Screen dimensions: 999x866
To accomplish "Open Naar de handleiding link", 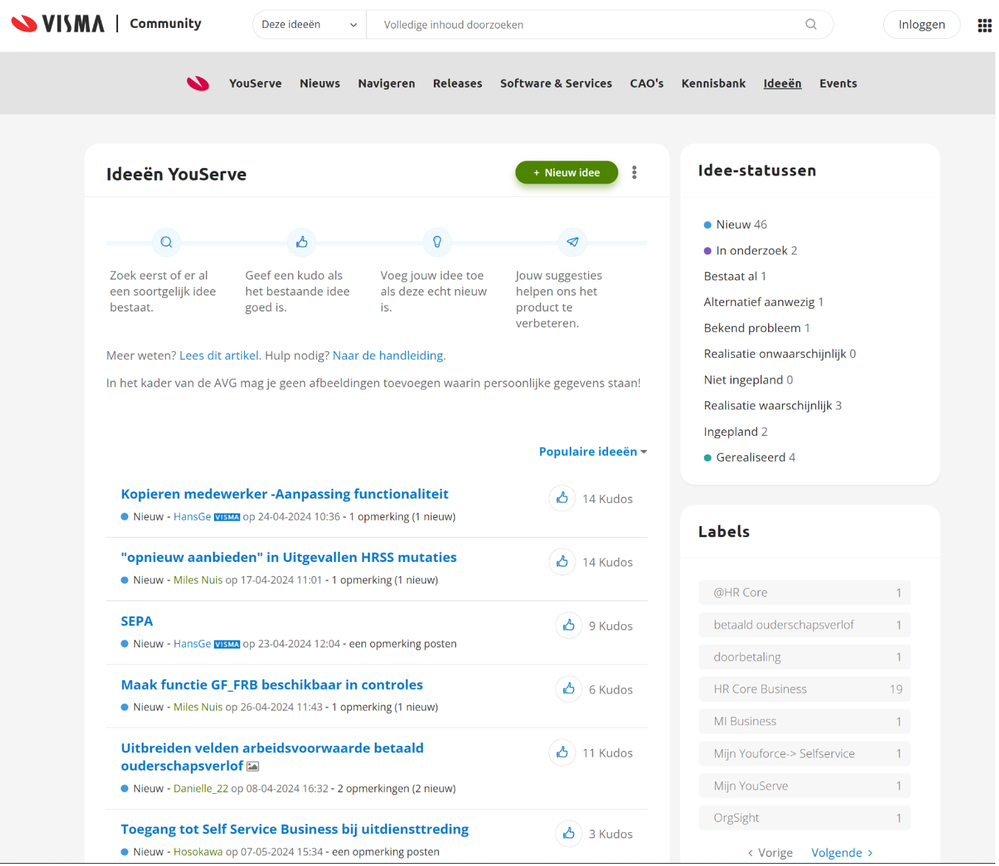I will pyautogui.click(x=389, y=356).
